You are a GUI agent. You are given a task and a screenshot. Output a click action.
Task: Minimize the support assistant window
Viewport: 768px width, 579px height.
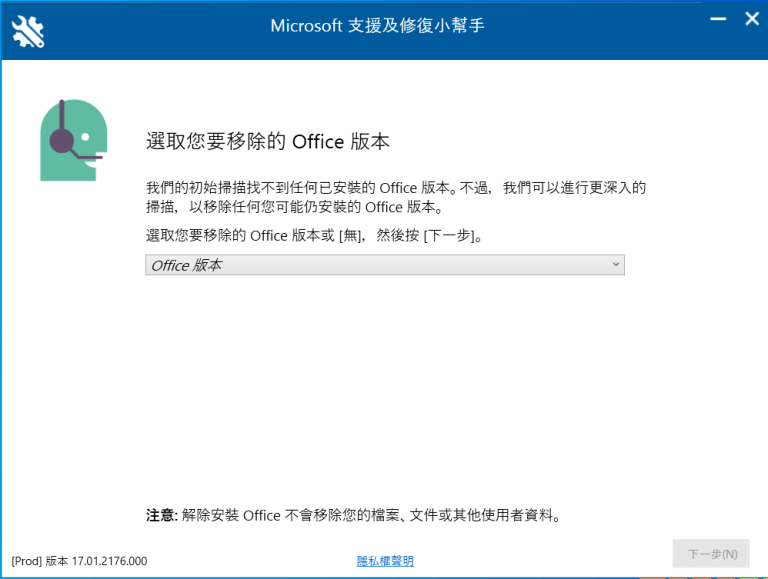point(717,20)
